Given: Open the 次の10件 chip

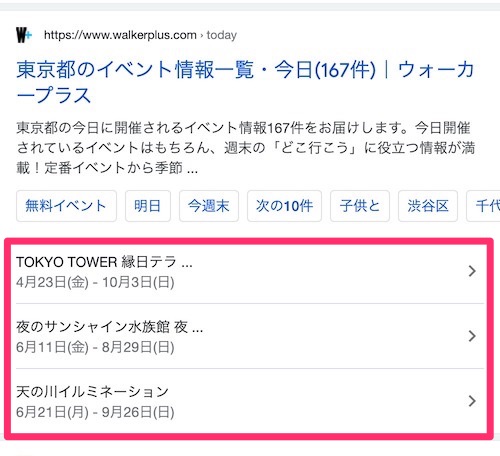Looking at the screenshot, I should (x=284, y=206).
